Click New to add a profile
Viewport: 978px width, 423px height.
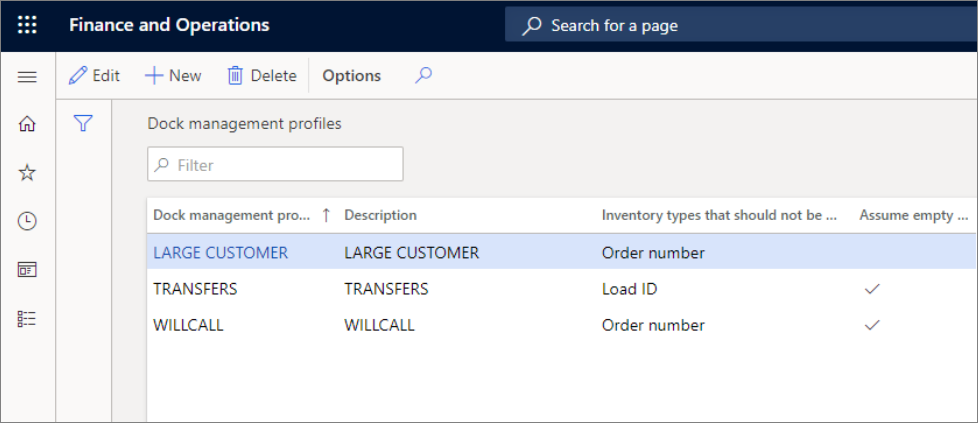coord(173,75)
